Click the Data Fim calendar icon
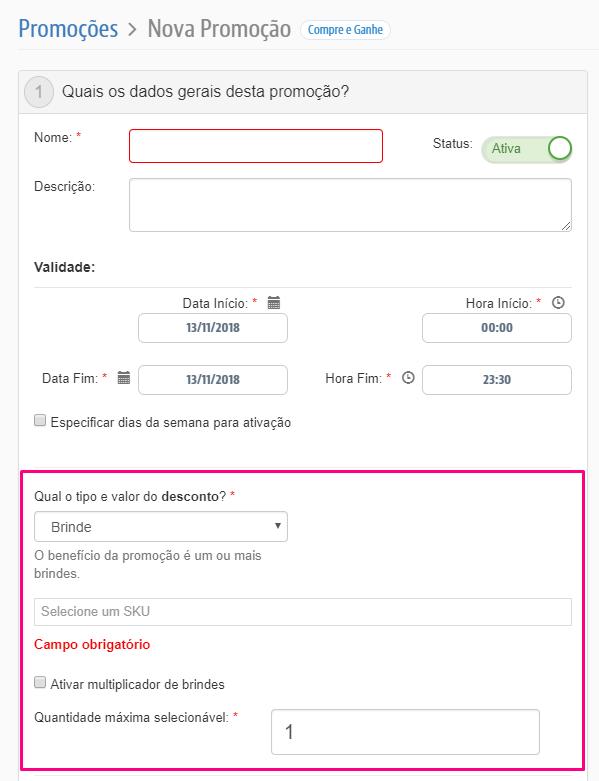Image resolution: width=599 pixels, height=781 pixels. (x=123, y=378)
